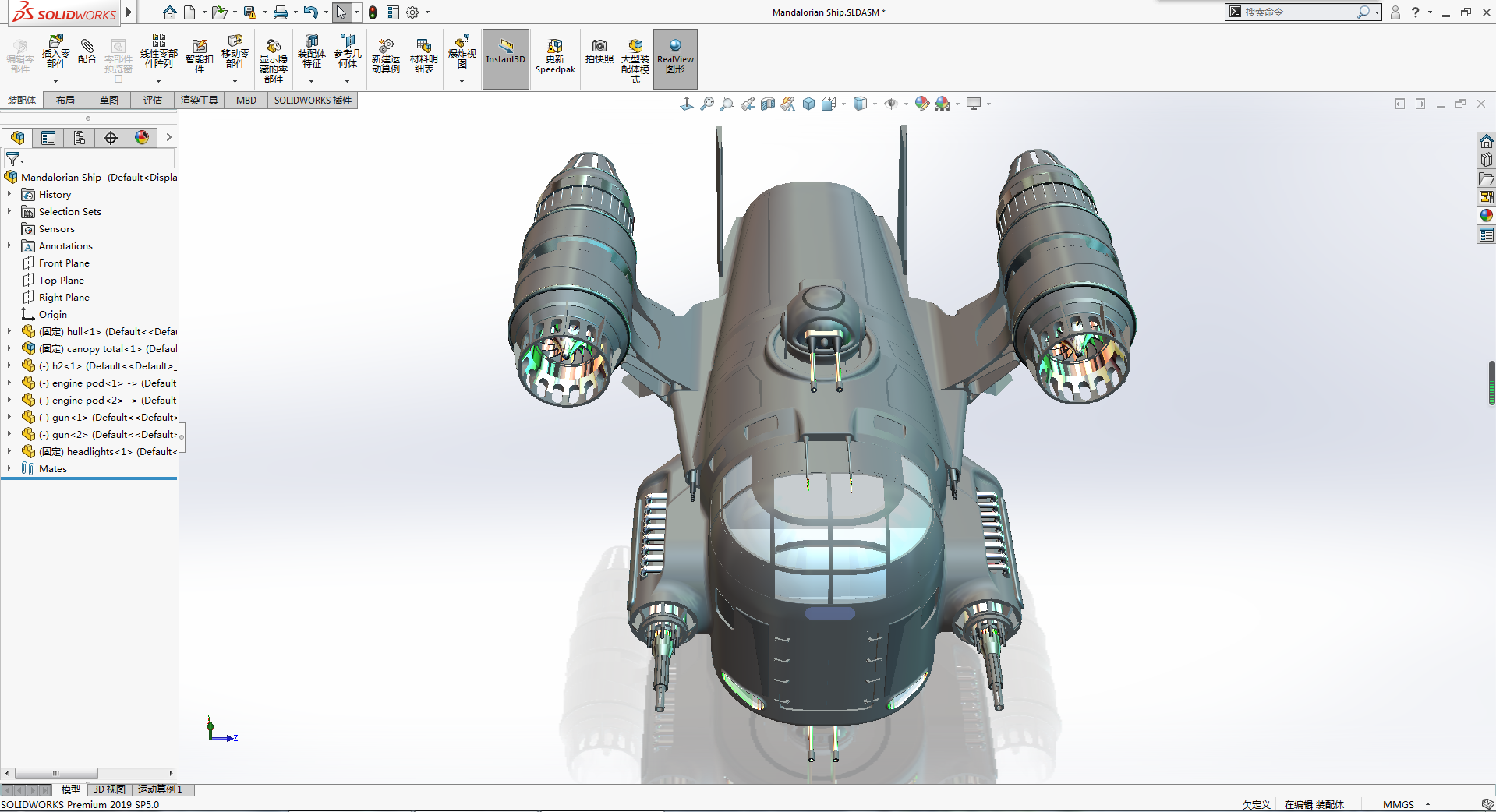1496x812 pixels.
Task: Click the search commands (搜索命令) field
Action: point(1298,12)
